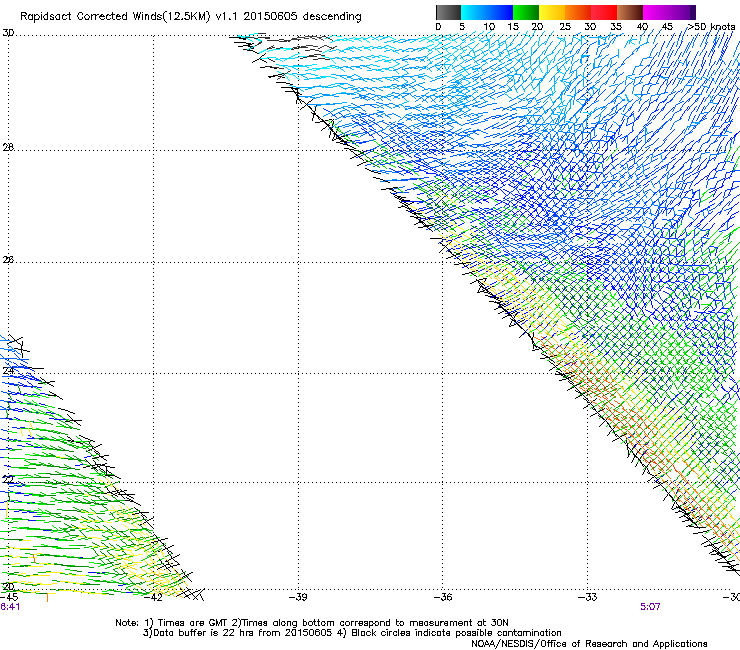Click the latitude label 22
The width and height of the screenshot is (740, 650).
click(8, 480)
